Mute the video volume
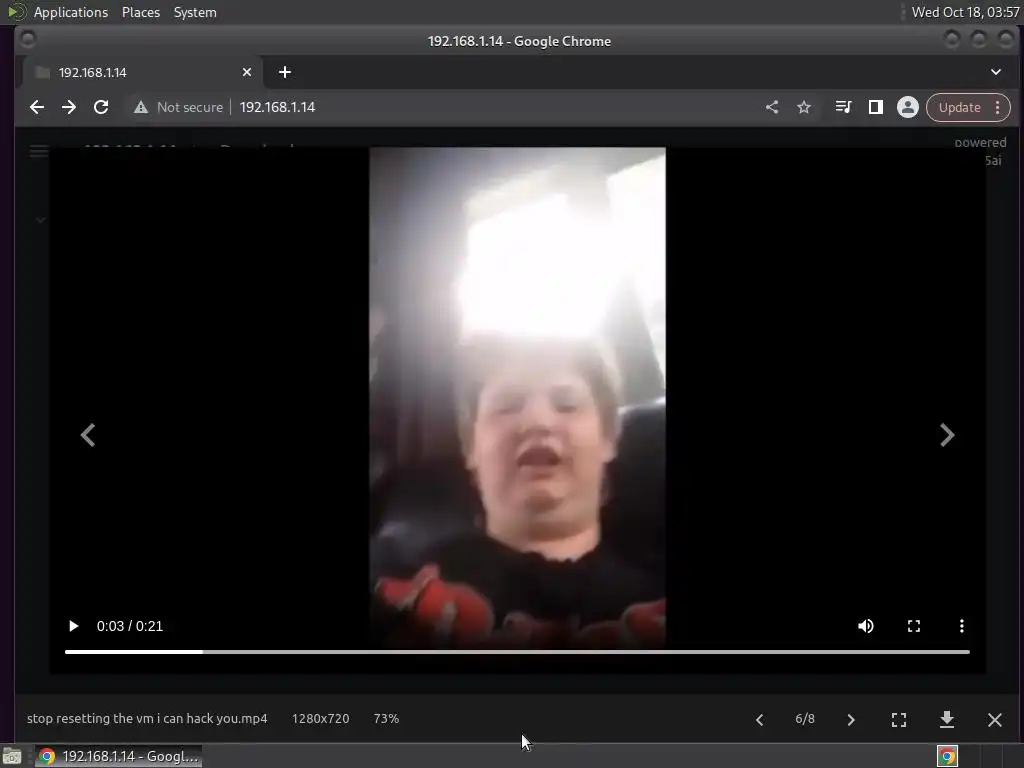This screenshot has width=1024, height=768. click(865, 626)
